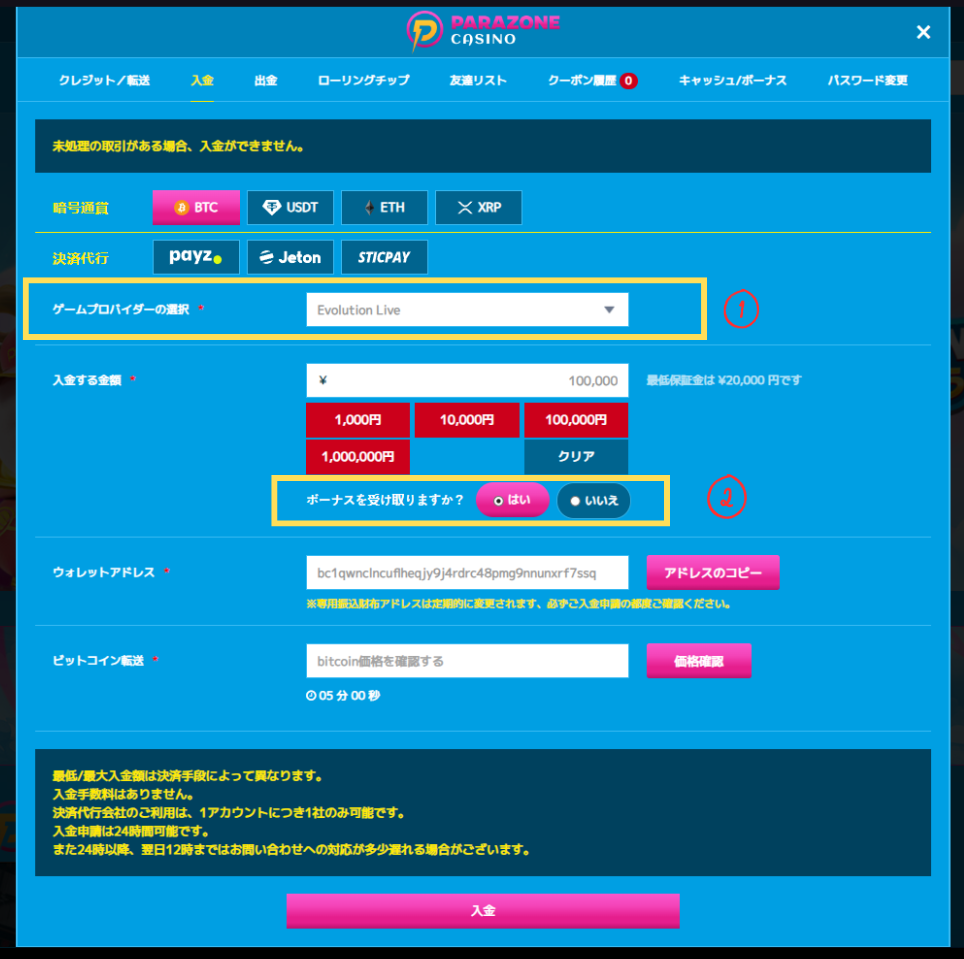Click the deposit amount input field
Screen dimensions: 964x959
click(x=467, y=381)
